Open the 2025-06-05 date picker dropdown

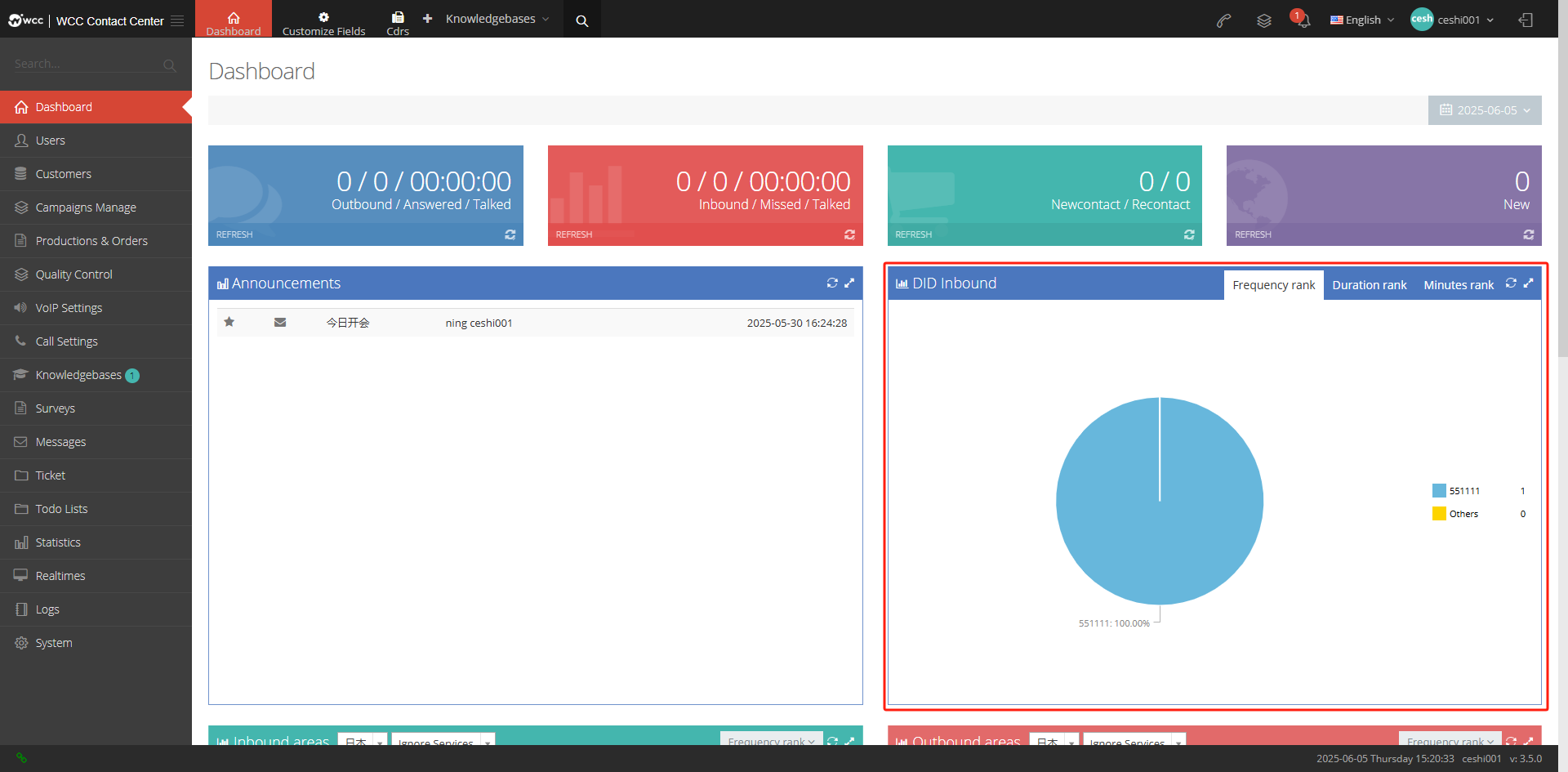click(x=1485, y=110)
